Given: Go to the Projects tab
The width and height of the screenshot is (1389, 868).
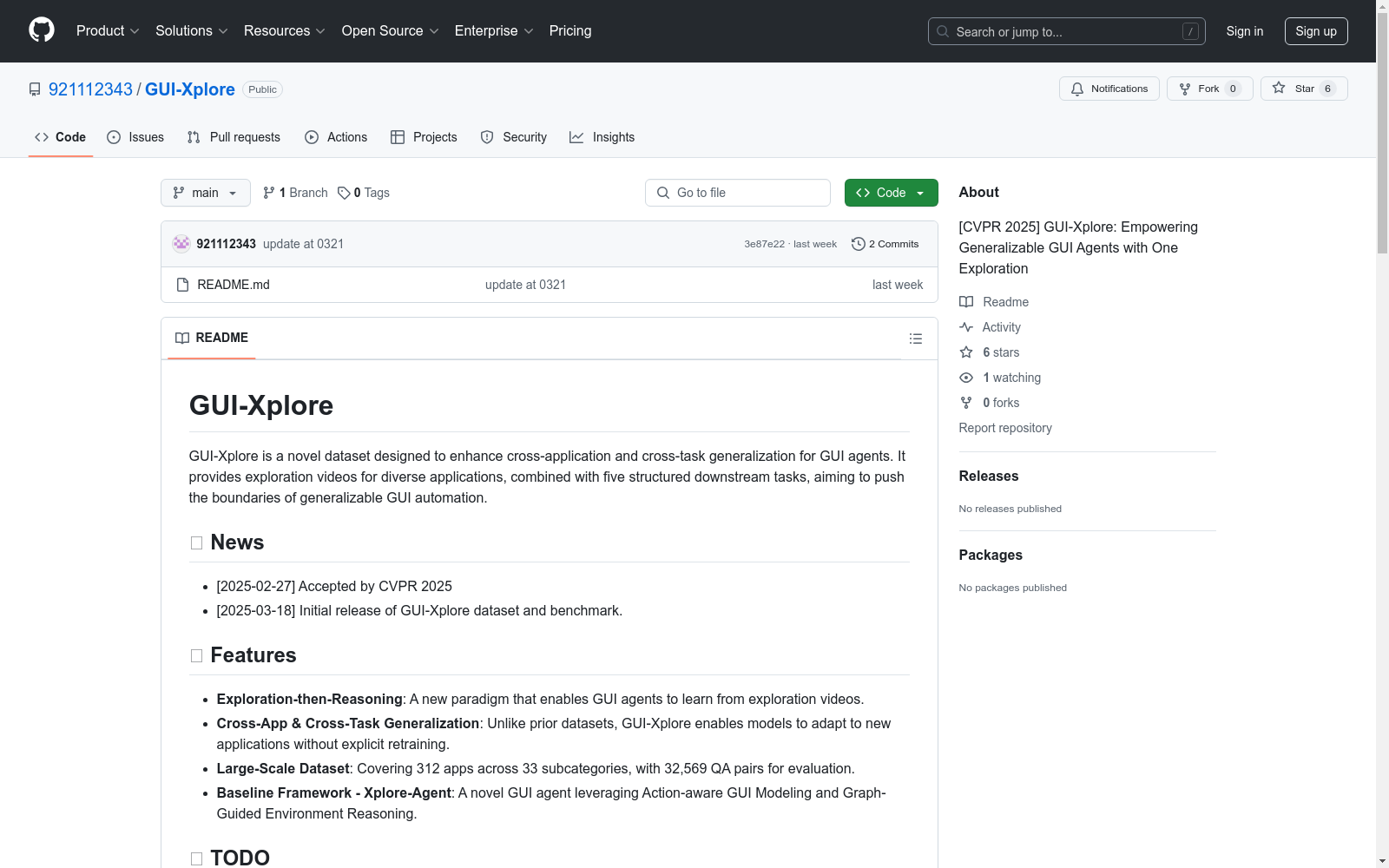Looking at the screenshot, I should pyautogui.click(x=424, y=137).
